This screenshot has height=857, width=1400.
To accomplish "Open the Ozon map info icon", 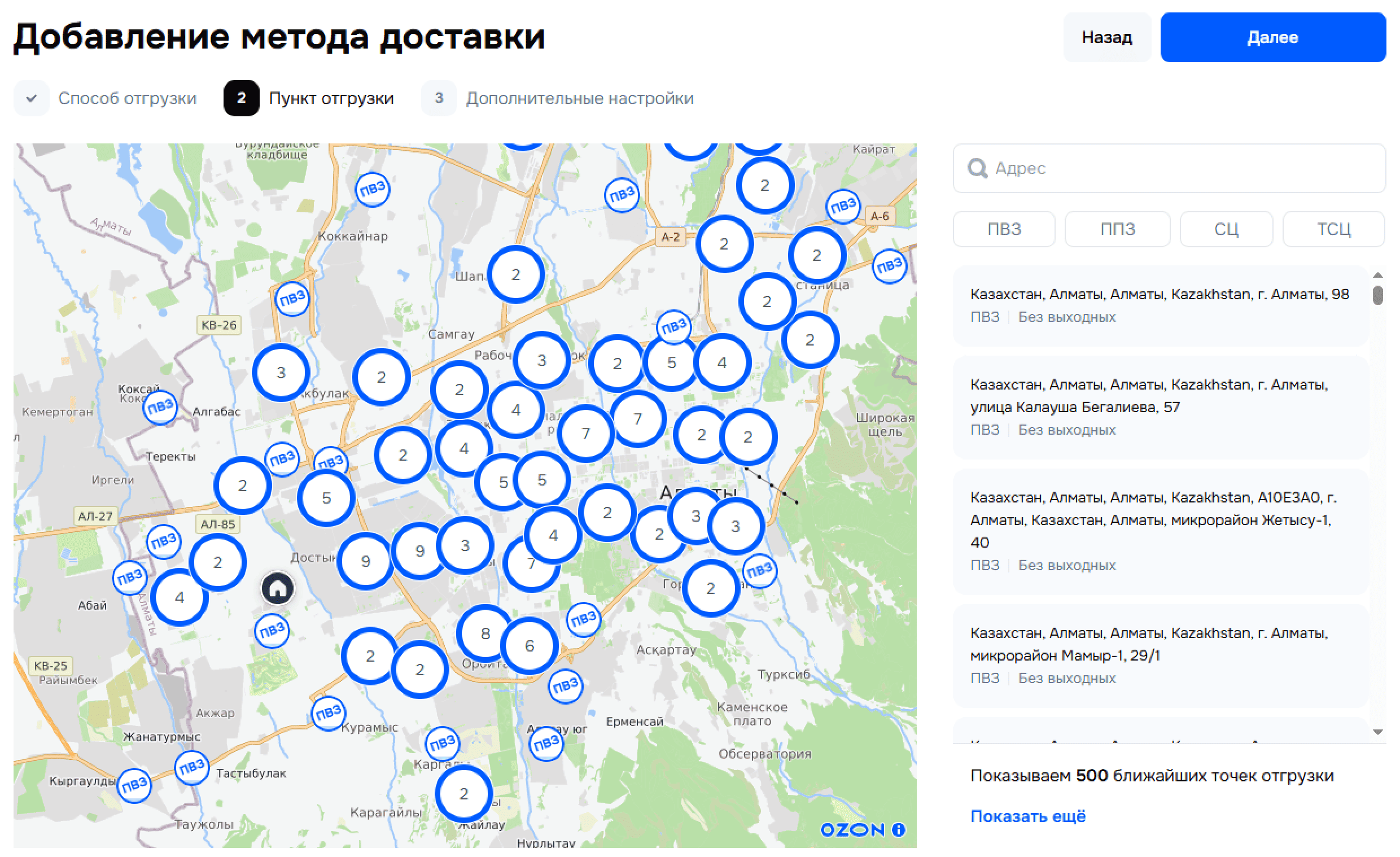I will (898, 830).
